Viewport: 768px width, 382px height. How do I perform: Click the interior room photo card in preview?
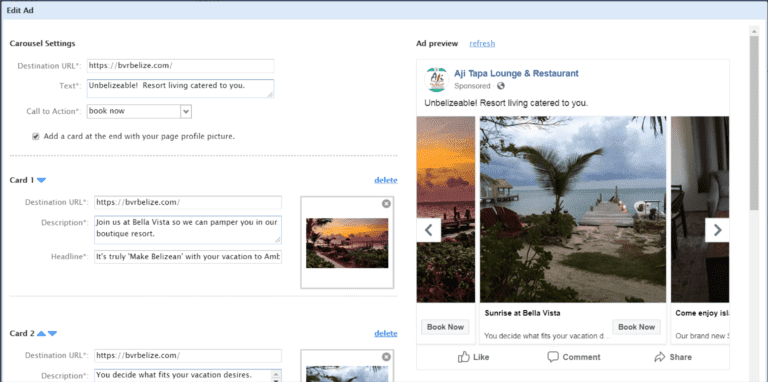700,209
